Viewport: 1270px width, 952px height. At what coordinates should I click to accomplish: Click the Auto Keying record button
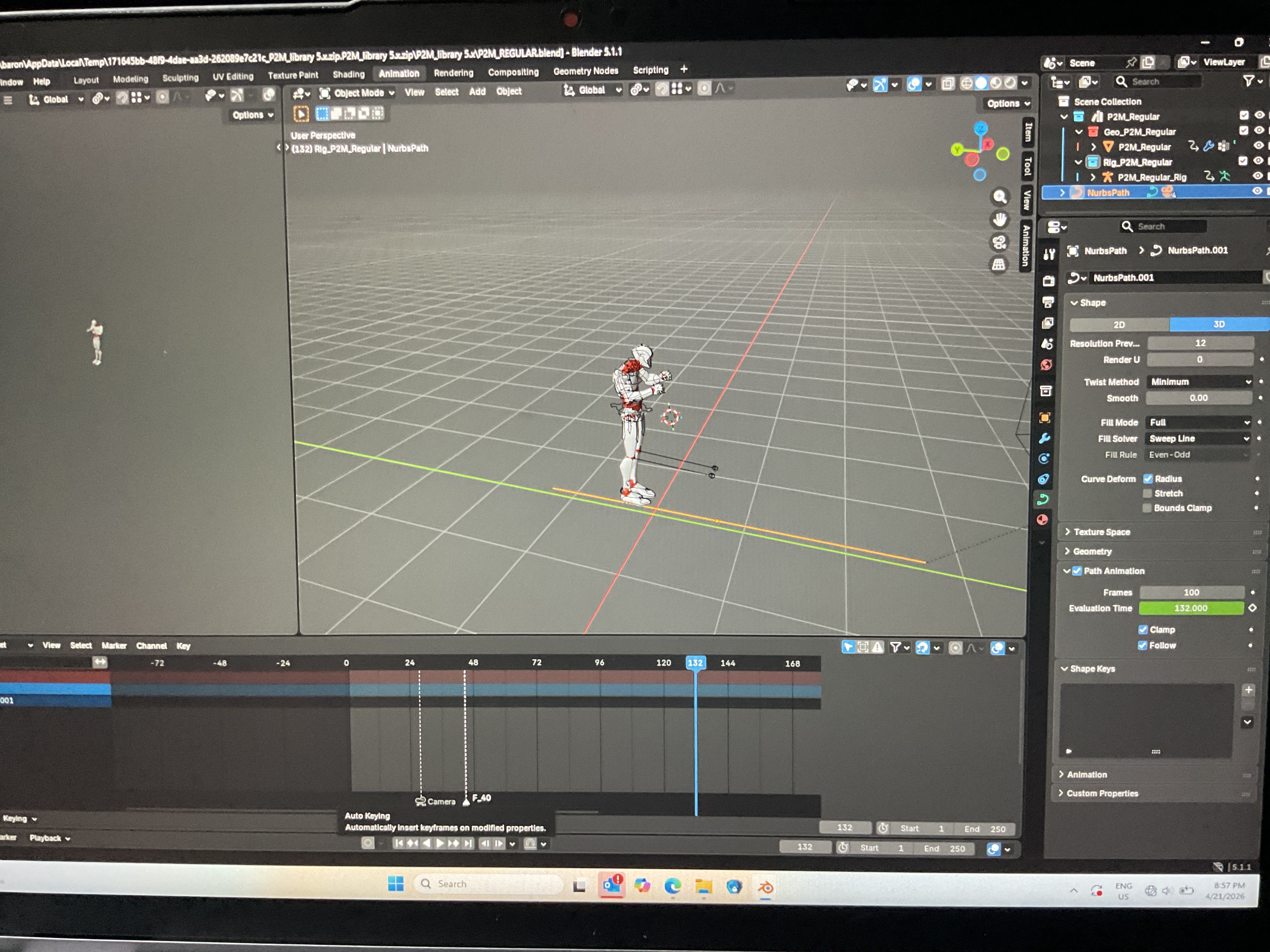(x=368, y=843)
